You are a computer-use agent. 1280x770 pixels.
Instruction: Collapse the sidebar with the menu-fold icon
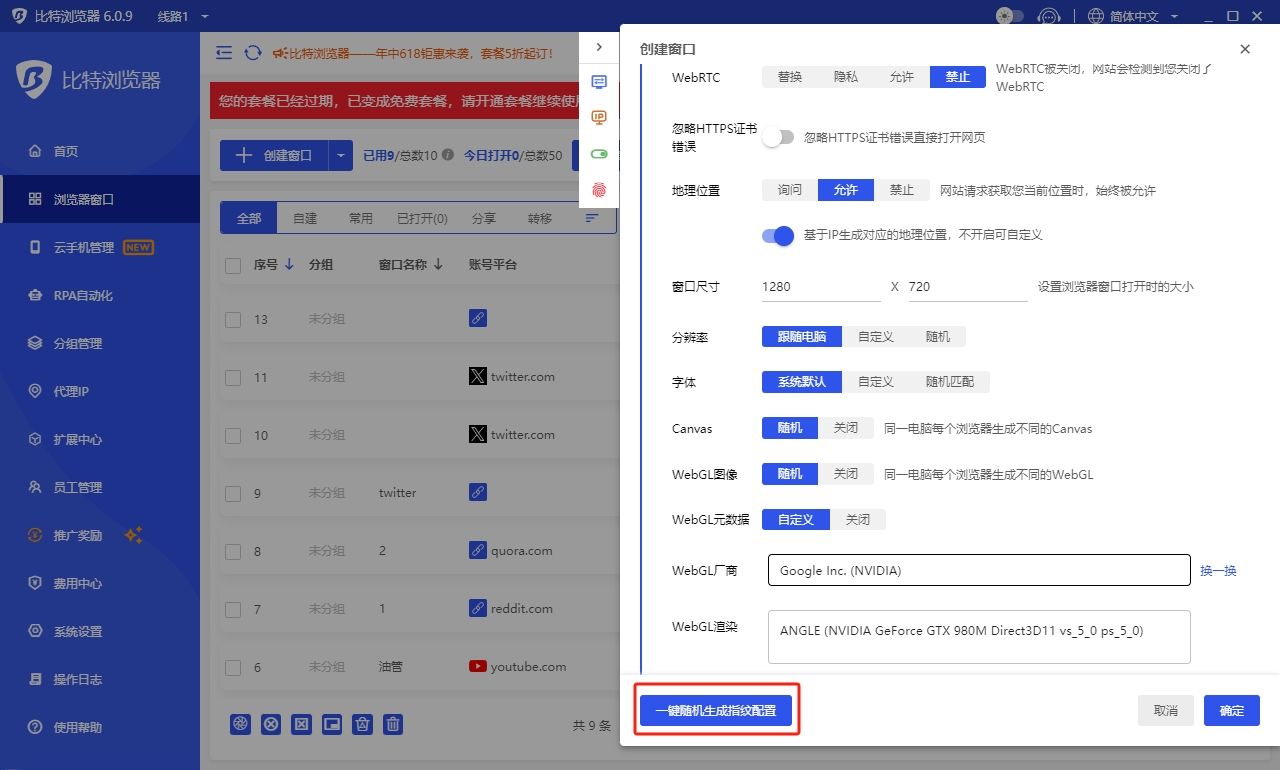point(224,53)
